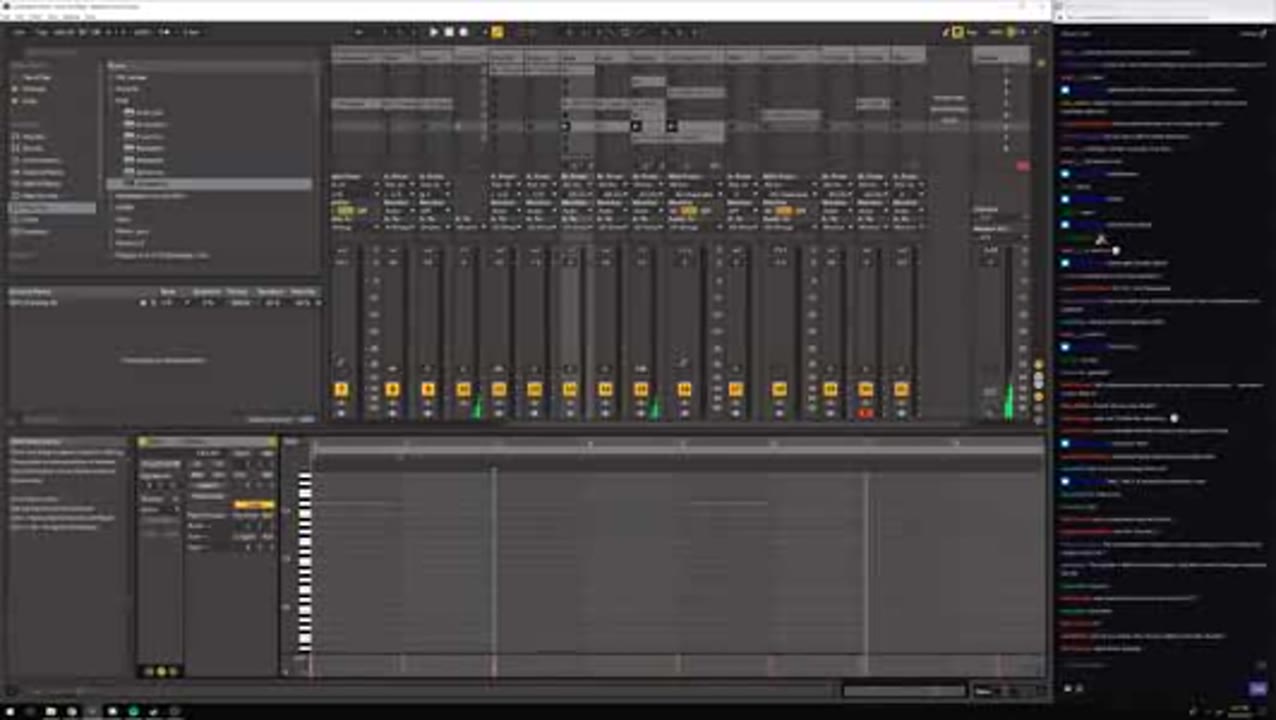Show the clip box using leftmost round button
Viewport: 1276px width, 720px height.
(149, 671)
